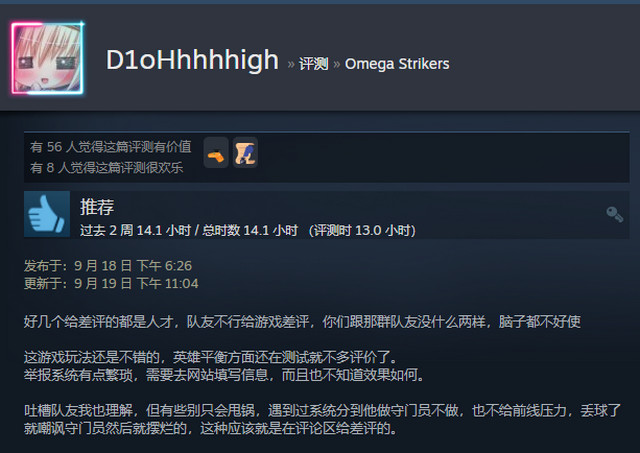The height and width of the screenshot is (453, 640).
Task: Open the Omega Strikers breadcrumb link
Action: [397, 64]
